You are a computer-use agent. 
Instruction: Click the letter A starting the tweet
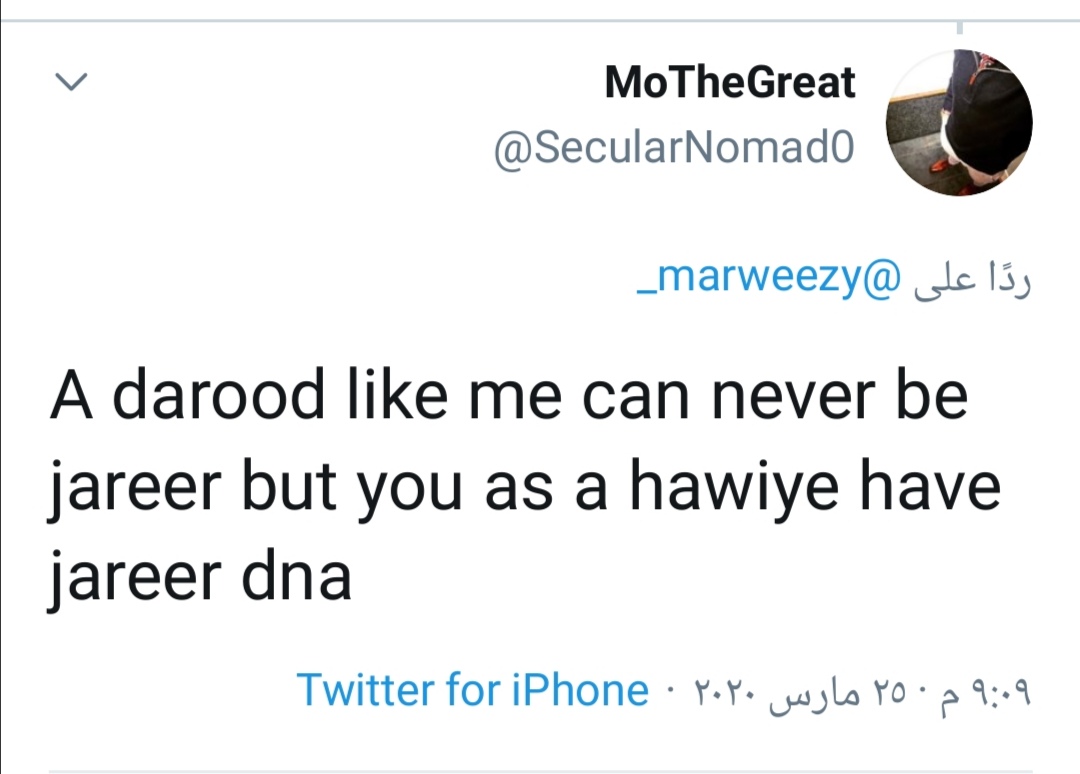67,395
